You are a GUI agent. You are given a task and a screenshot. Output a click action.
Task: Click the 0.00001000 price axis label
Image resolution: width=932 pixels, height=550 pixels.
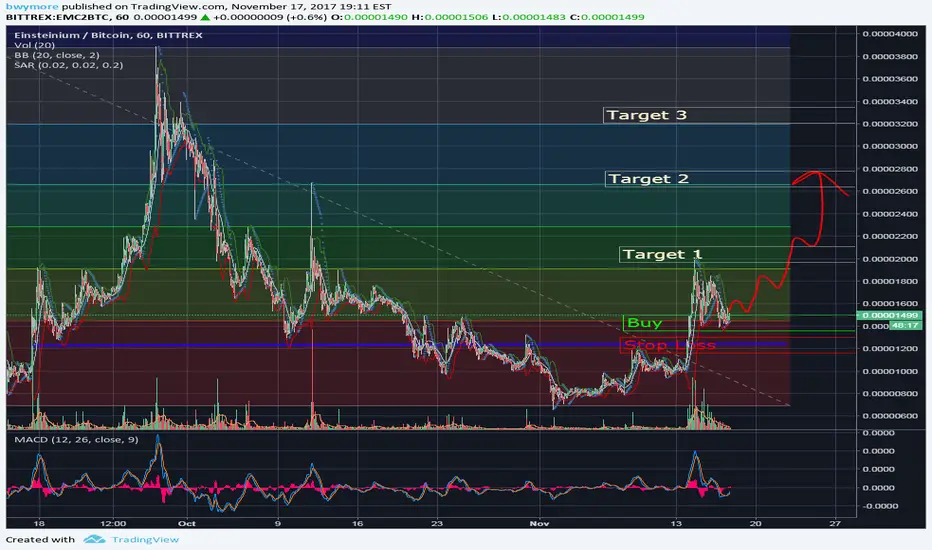pyautogui.click(x=890, y=371)
